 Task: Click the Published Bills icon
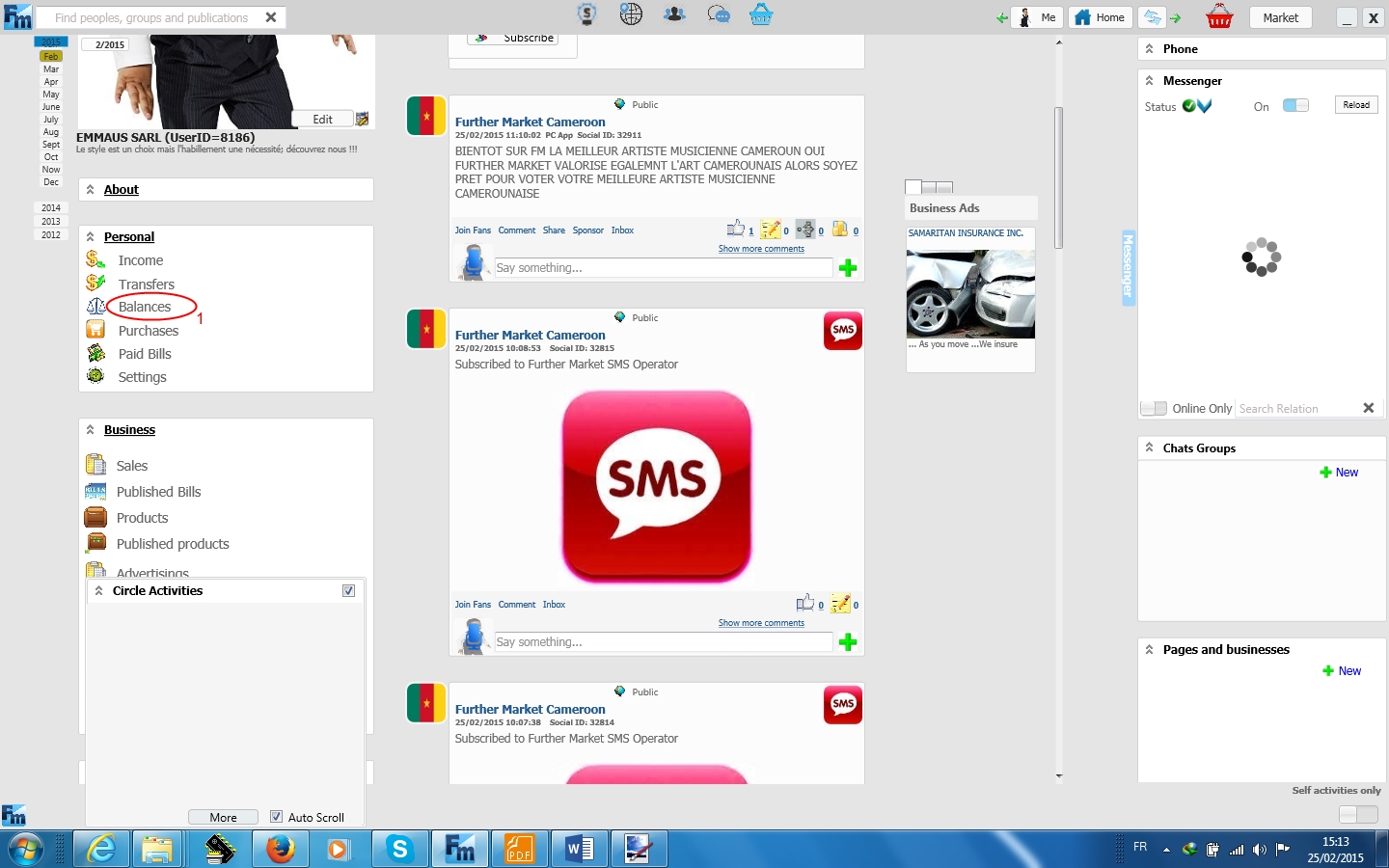coord(95,491)
